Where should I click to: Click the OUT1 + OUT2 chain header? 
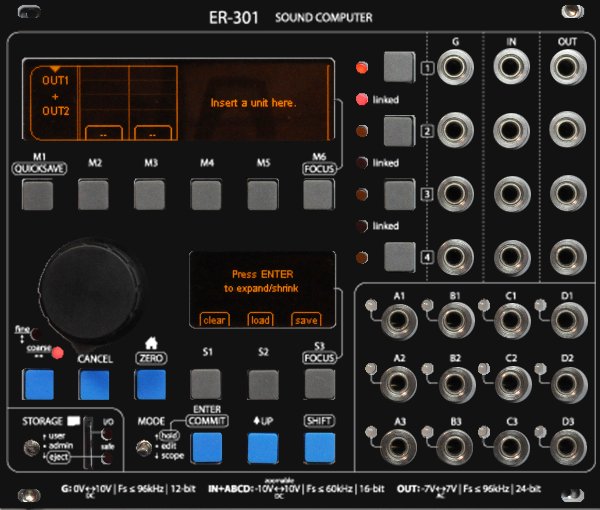55,96
